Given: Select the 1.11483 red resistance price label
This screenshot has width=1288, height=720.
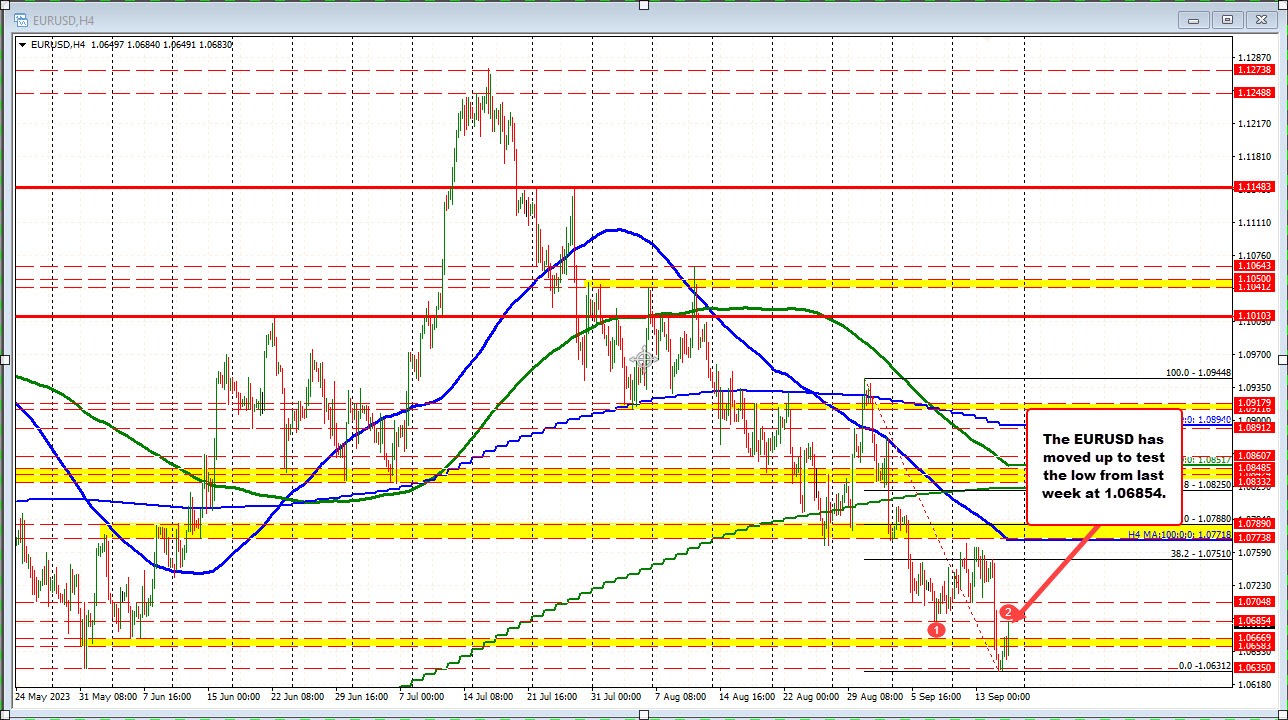Looking at the screenshot, I should 1253,186.
